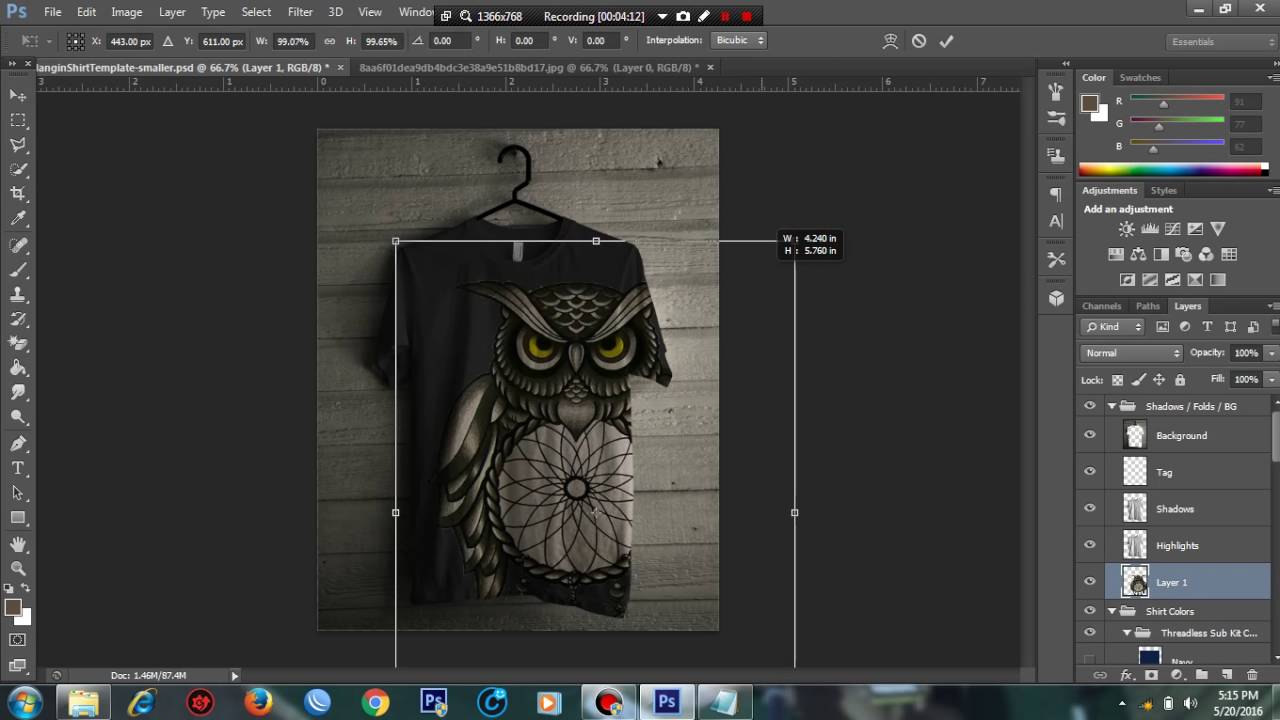Select the History Brush tool
Viewport: 1280px width, 720px height.
(18, 319)
